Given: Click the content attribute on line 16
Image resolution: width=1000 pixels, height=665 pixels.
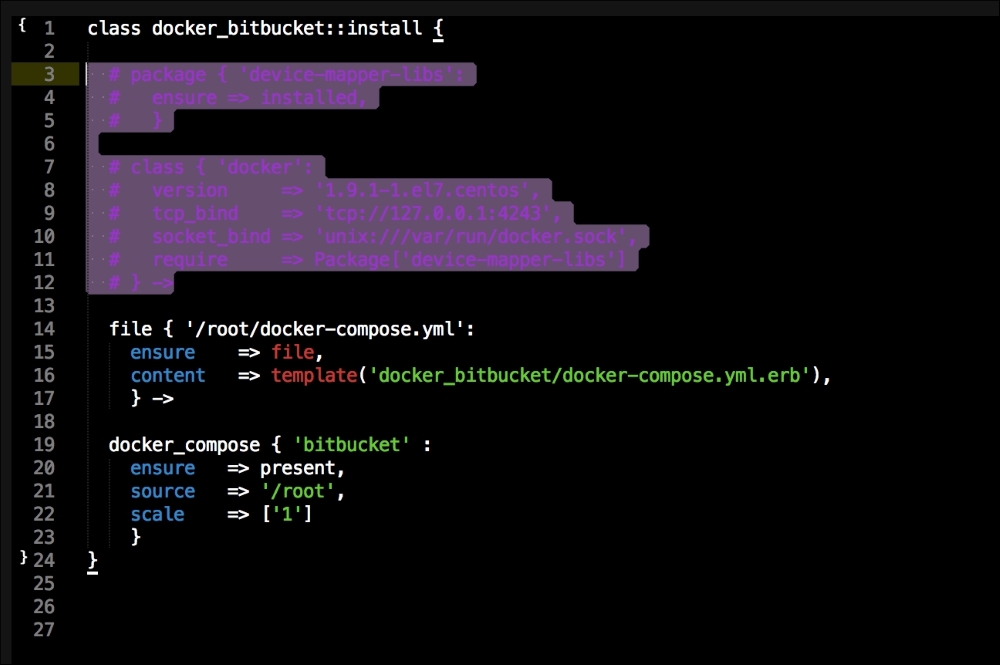Looking at the screenshot, I should click(x=167, y=376).
